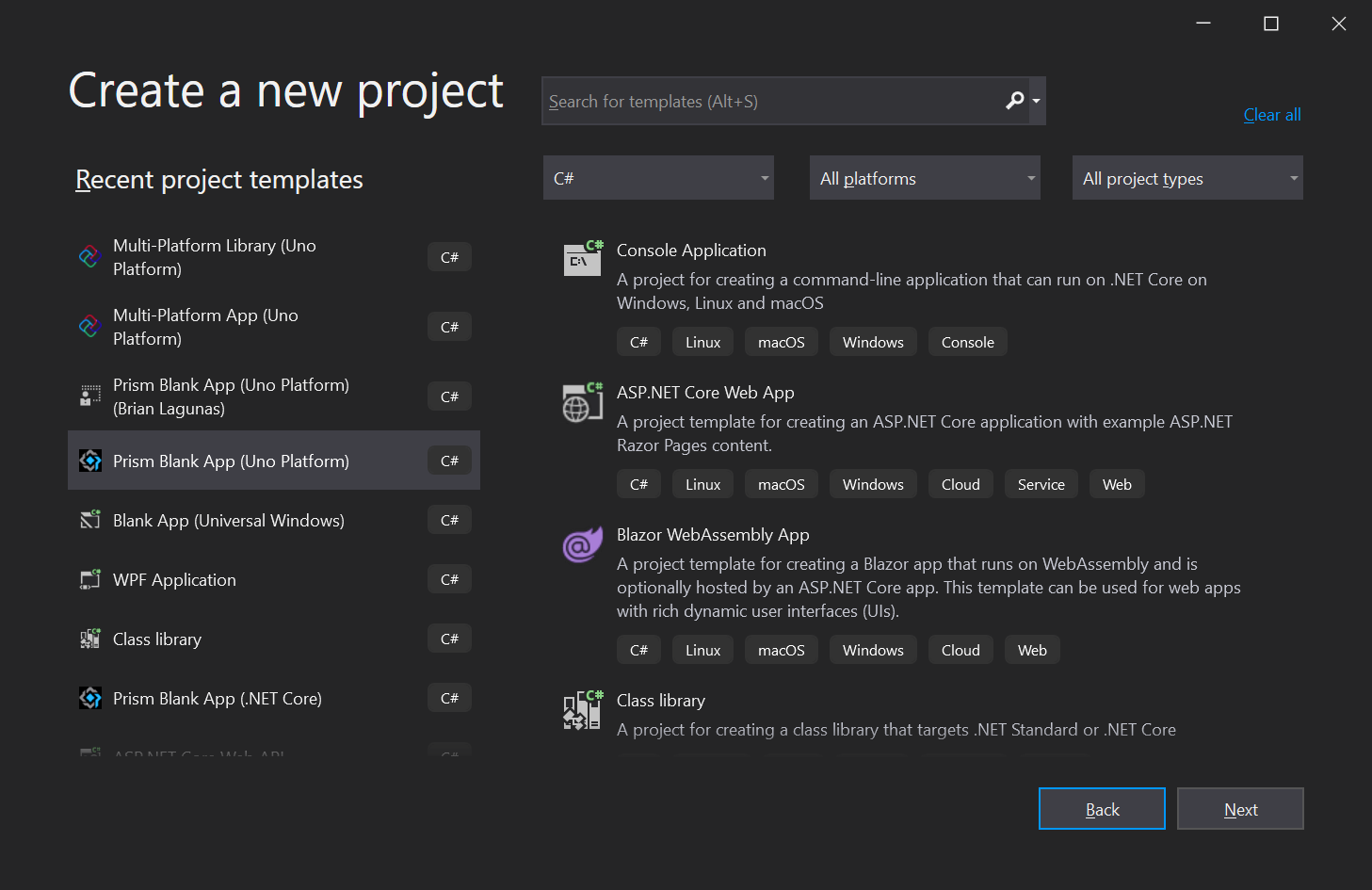Select Prism Blank App (Brian Lagunas) template
This screenshot has width=1372, height=890.
(274, 396)
